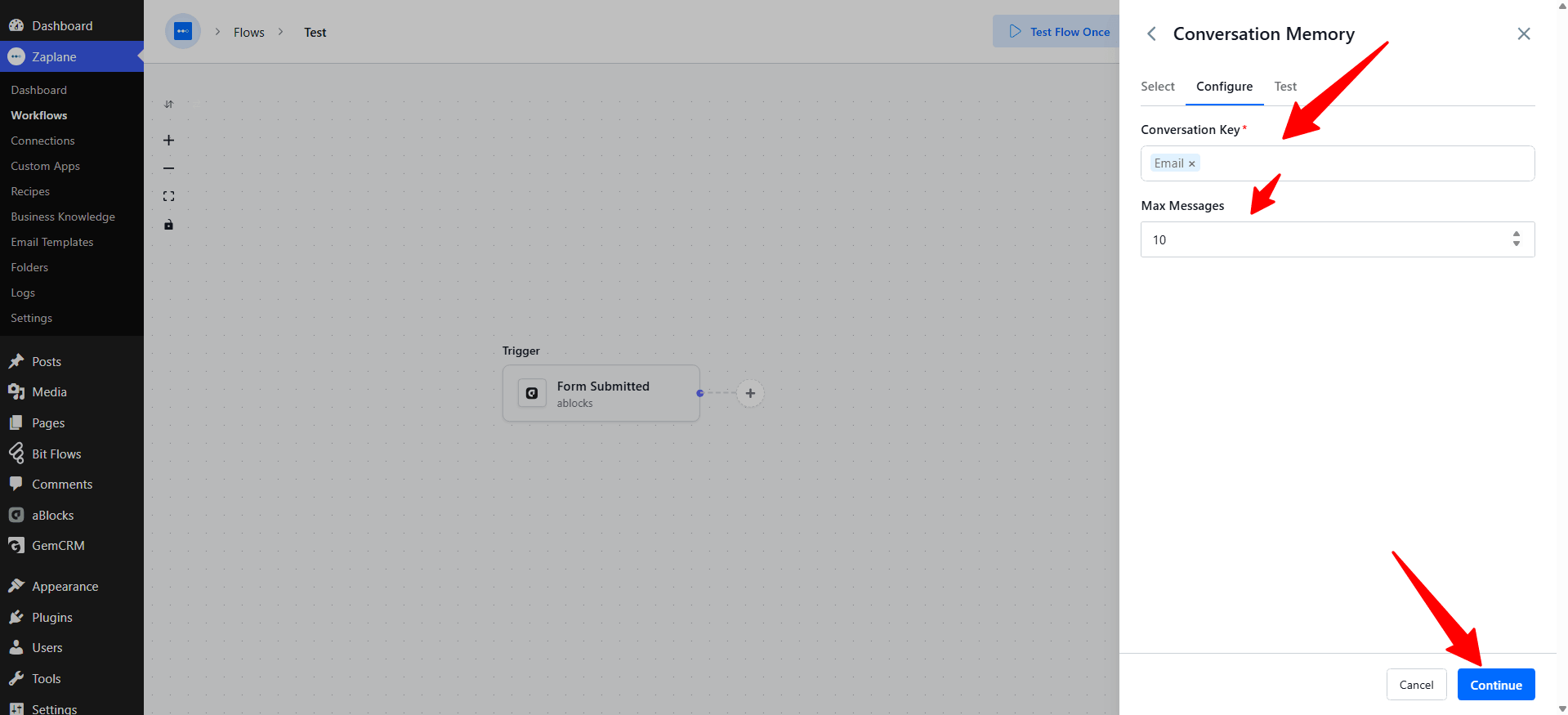
Task: Open Custom Apps page
Action: tap(46, 166)
